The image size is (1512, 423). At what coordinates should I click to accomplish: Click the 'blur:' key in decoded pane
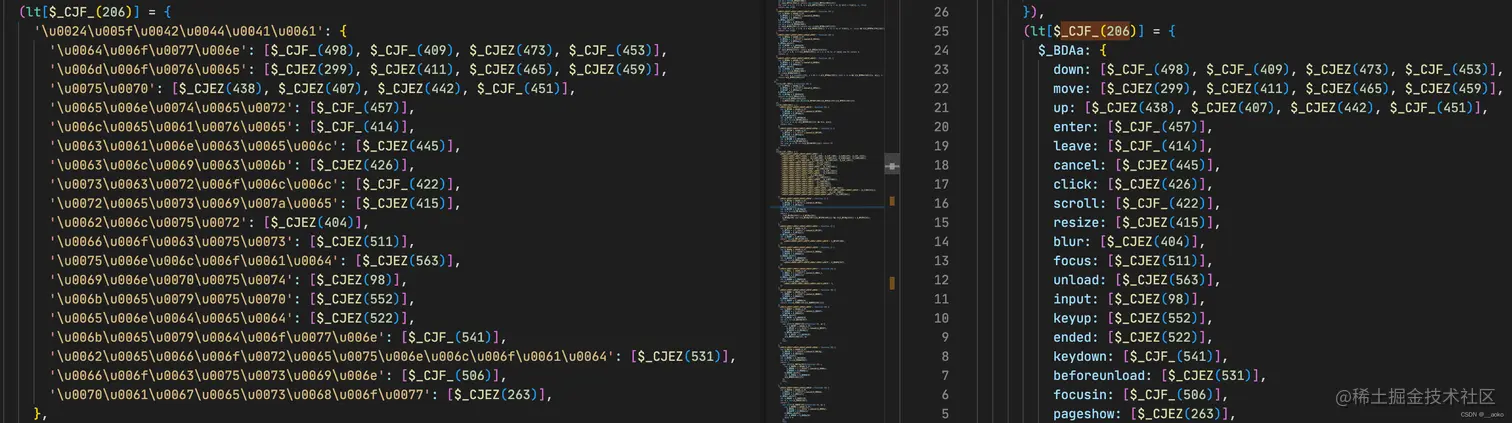[x=1072, y=241]
